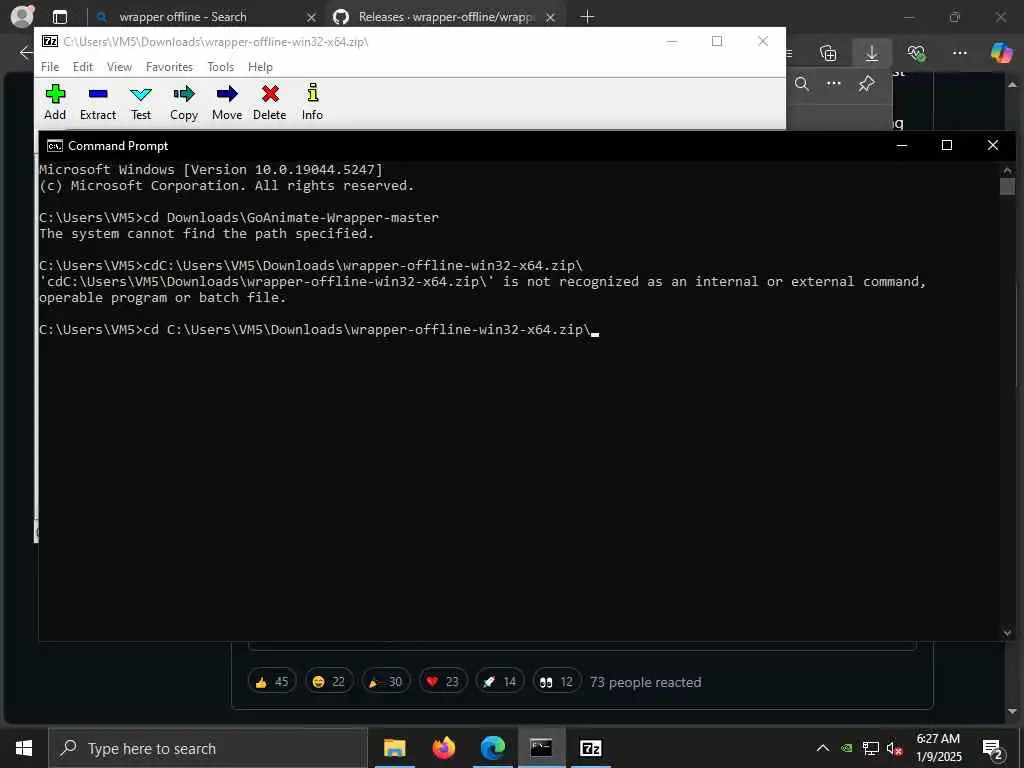Open the Info icon in 7-Zip toolbar
1024x768 pixels.
[312, 103]
